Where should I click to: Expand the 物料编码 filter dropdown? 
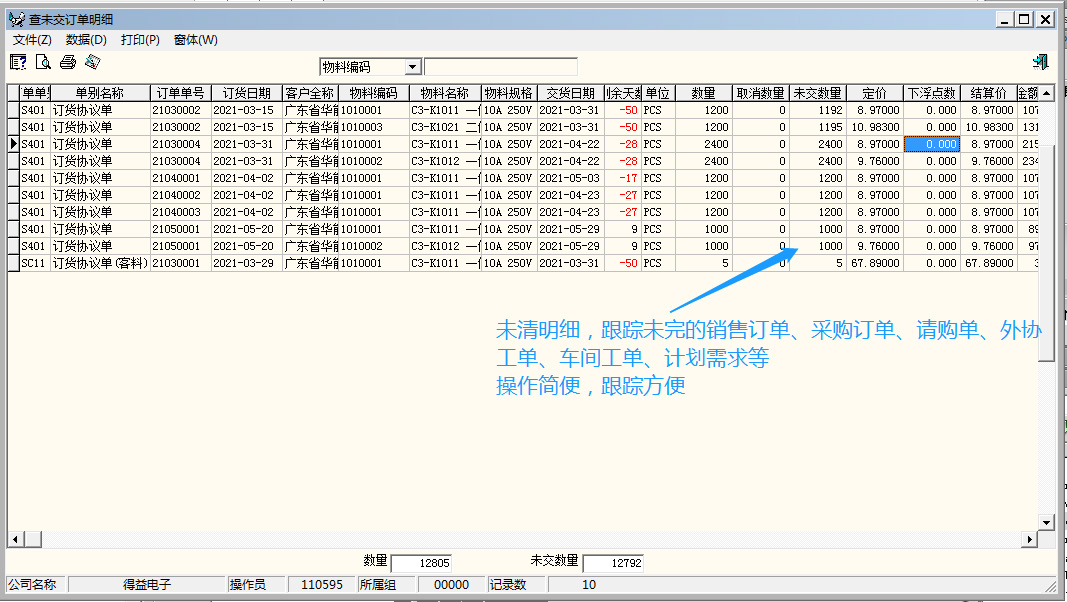point(412,67)
